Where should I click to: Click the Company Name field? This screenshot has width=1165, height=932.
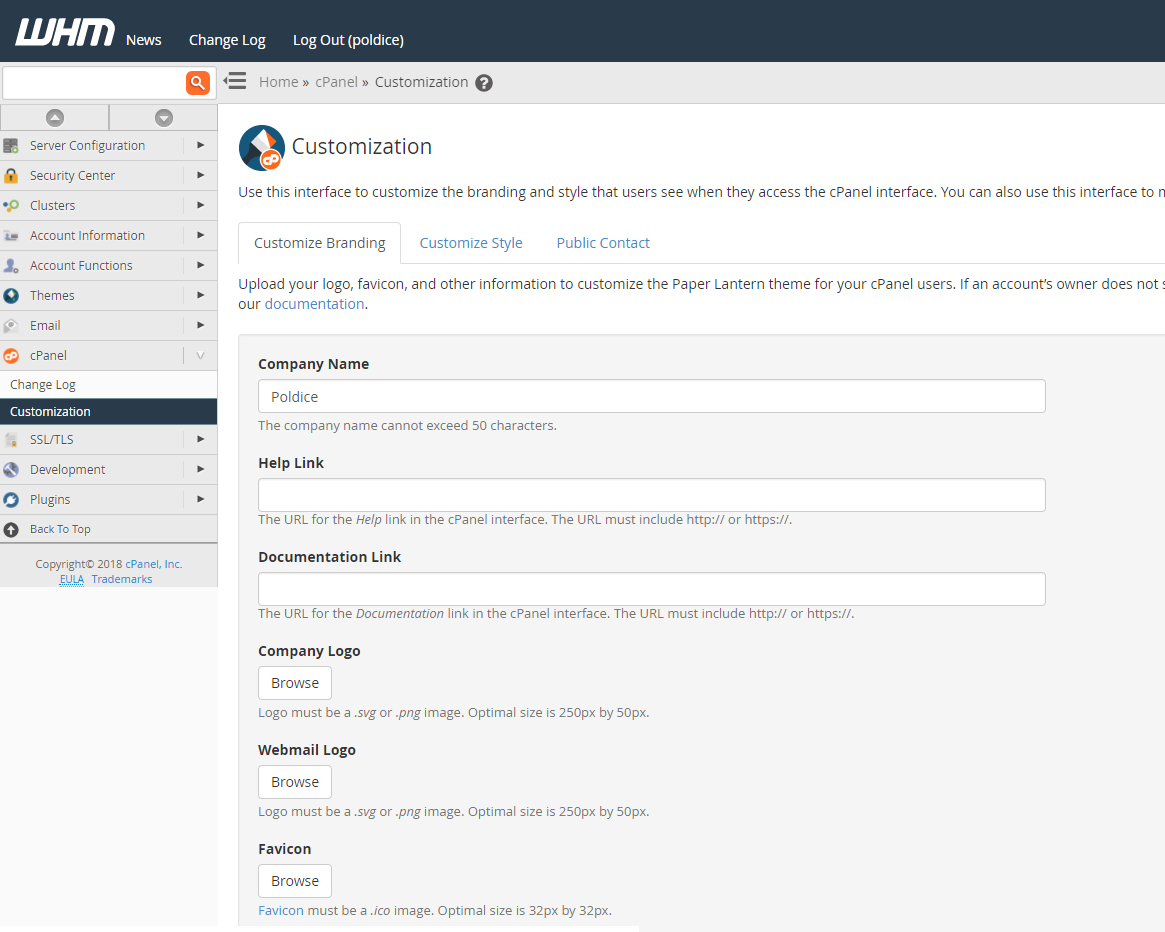(x=652, y=396)
